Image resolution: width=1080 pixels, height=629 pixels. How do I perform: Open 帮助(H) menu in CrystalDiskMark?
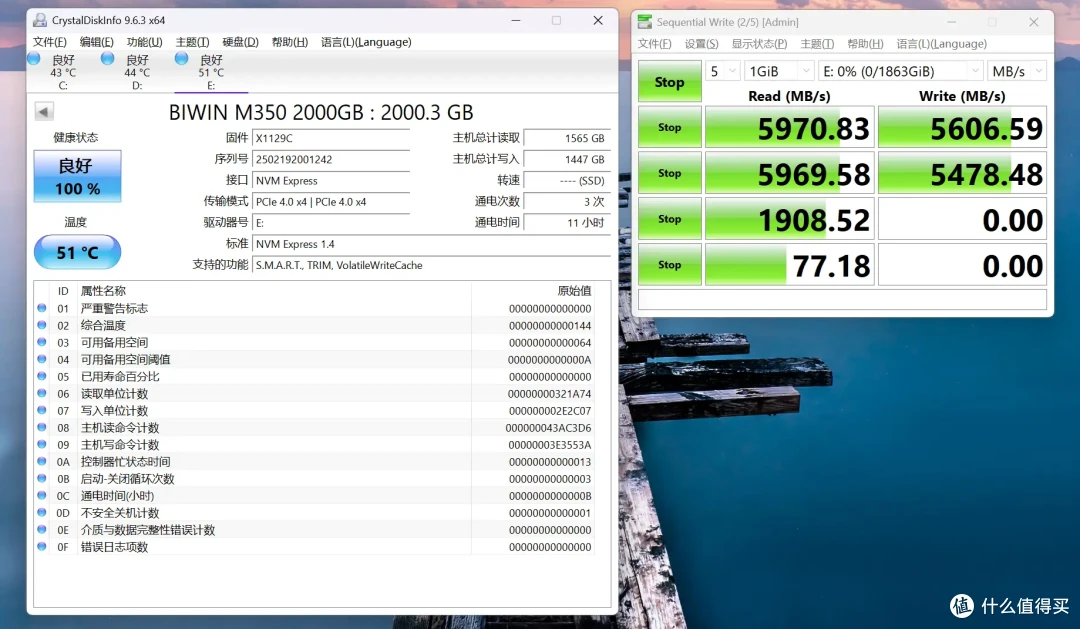865,43
